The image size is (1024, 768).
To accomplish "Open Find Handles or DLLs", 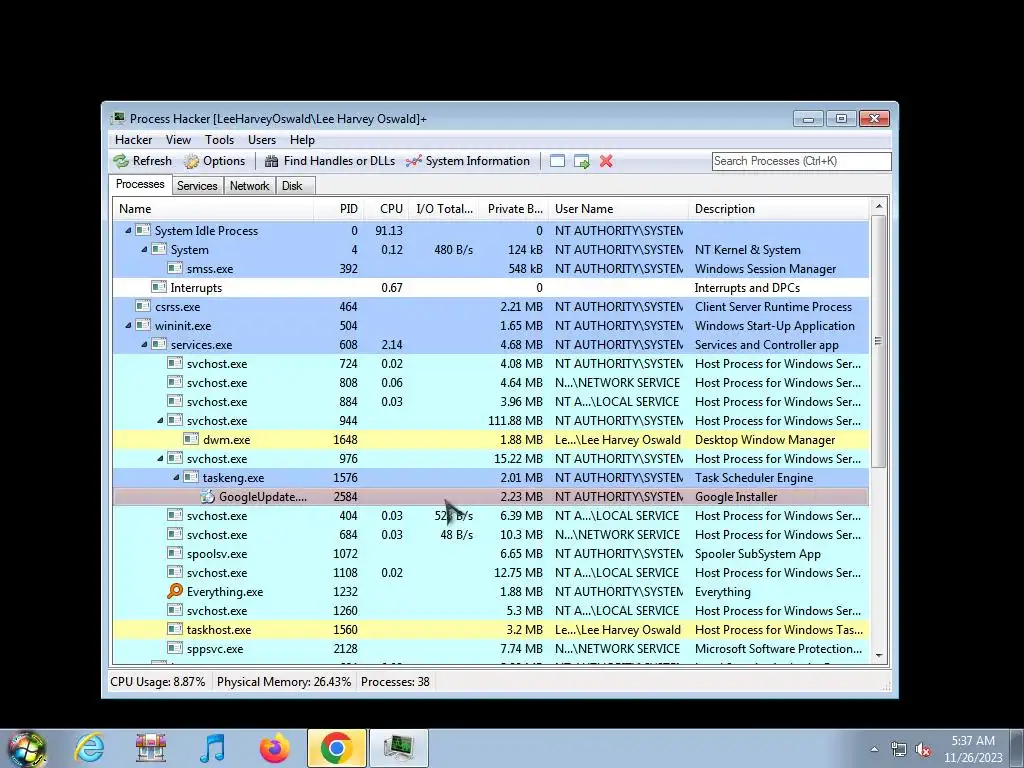I will [330, 161].
